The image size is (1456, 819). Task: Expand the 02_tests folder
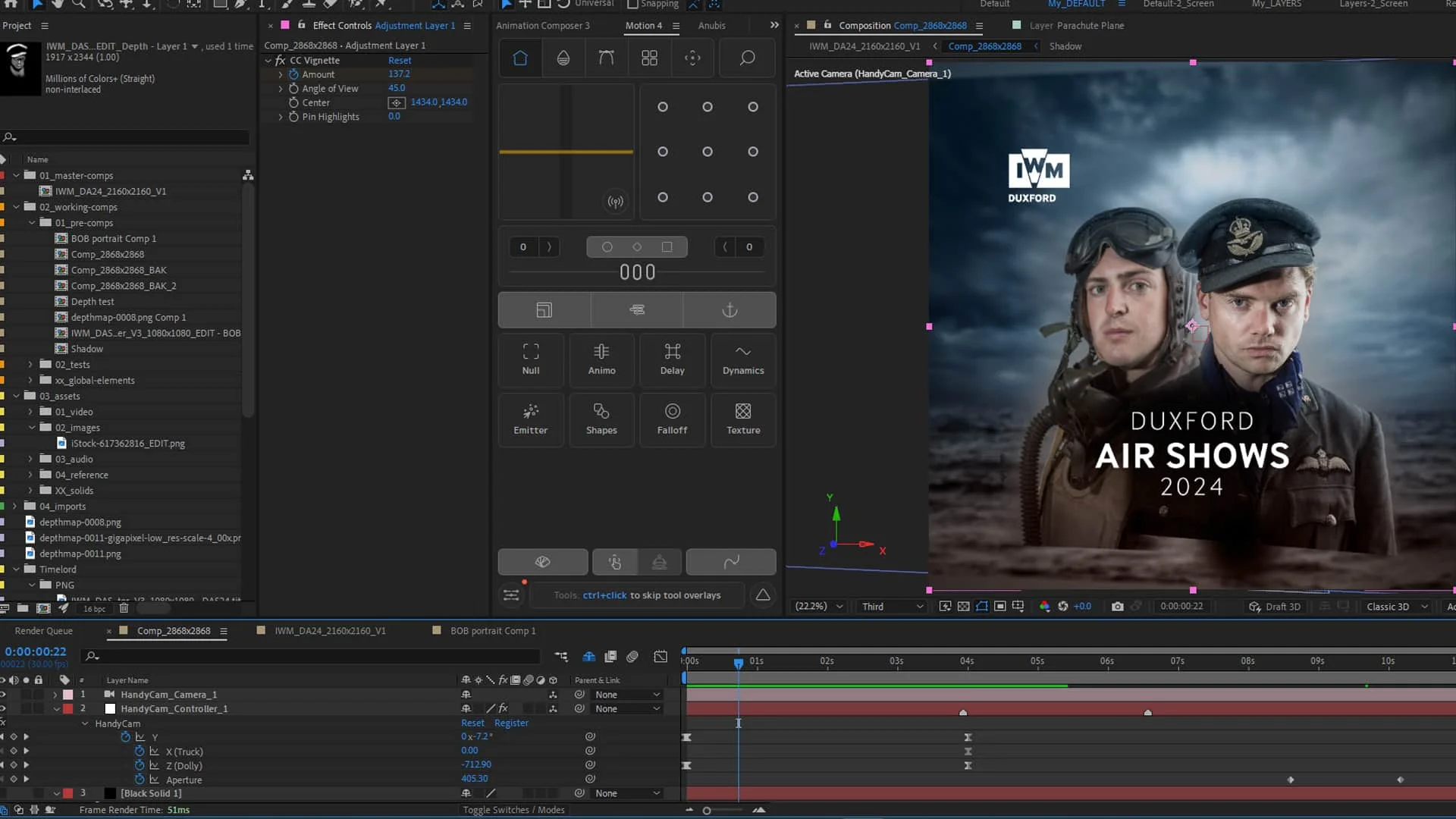[30, 365]
